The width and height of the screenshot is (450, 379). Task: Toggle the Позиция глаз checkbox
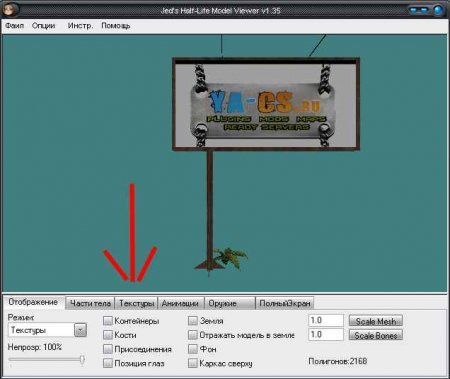pyautogui.click(x=108, y=363)
